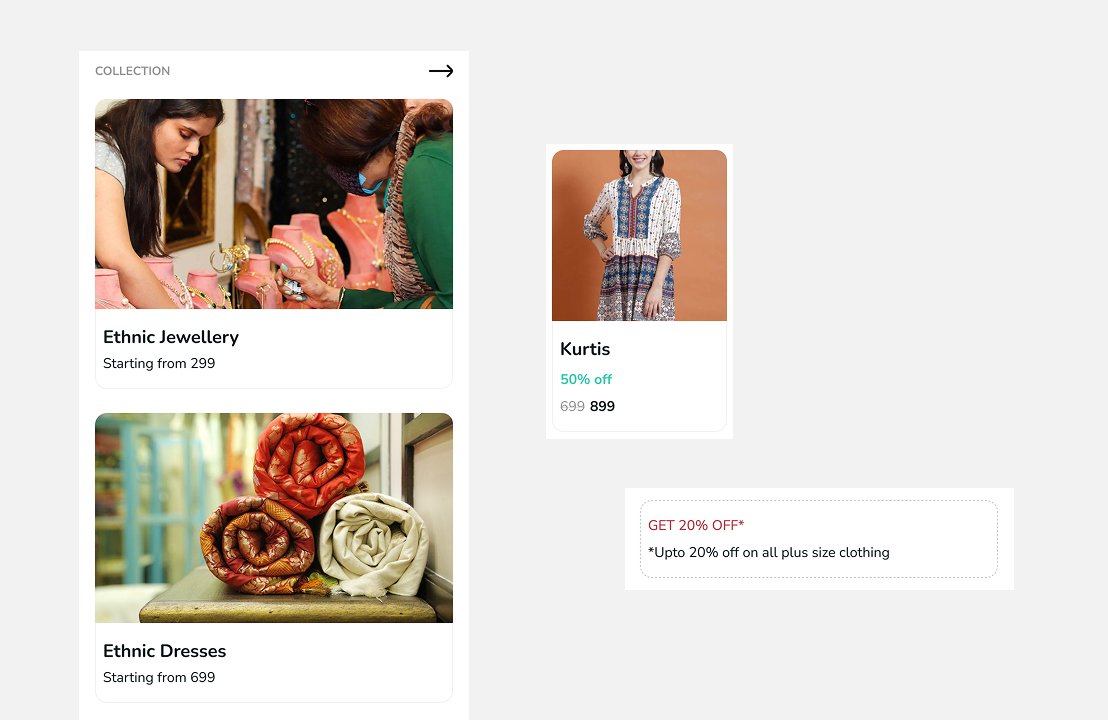This screenshot has width=1108, height=720.
Task: Click the Ethnic Dresses title
Action: pyautogui.click(x=164, y=651)
